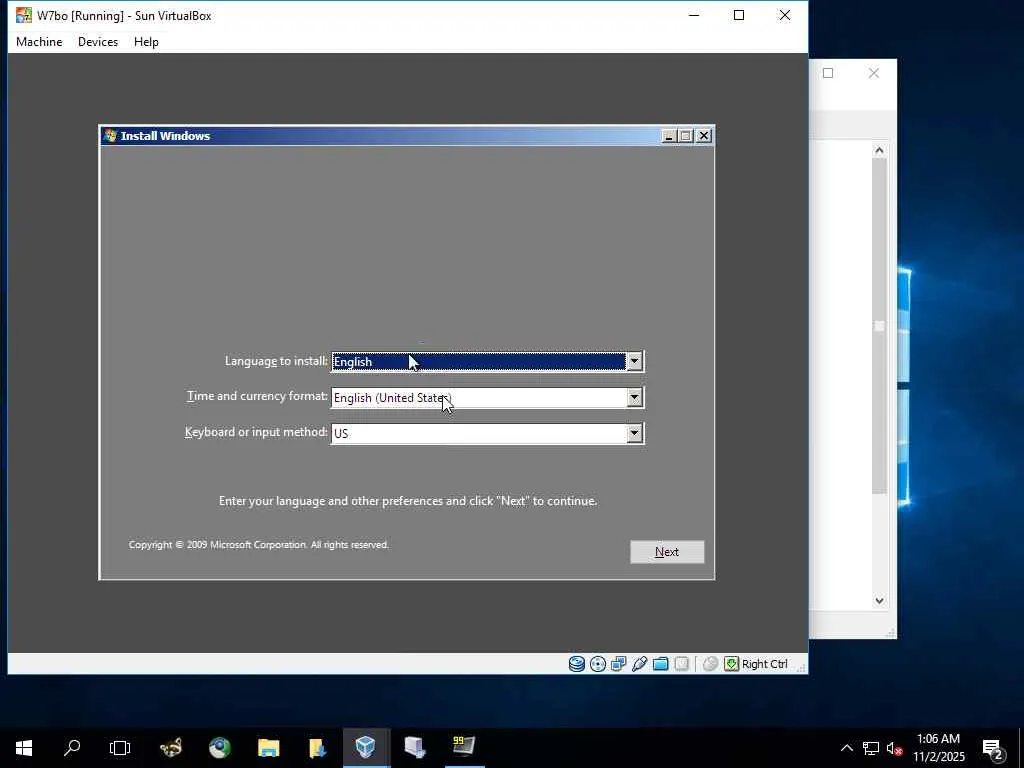Click the USB devices status icon

pyautogui.click(x=639, y=664)
